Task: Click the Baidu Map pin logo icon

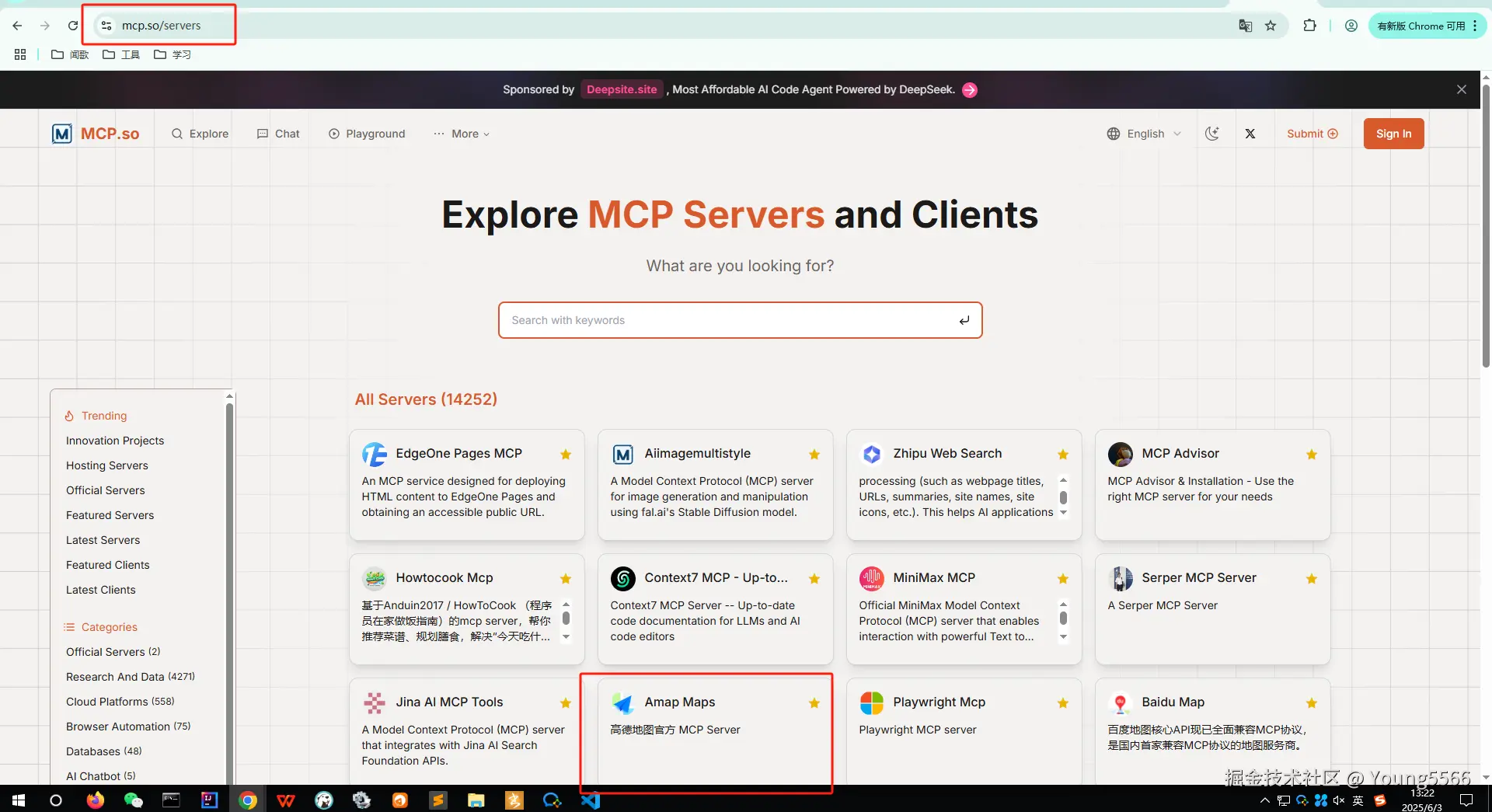Action: [x=1121, y=702]
